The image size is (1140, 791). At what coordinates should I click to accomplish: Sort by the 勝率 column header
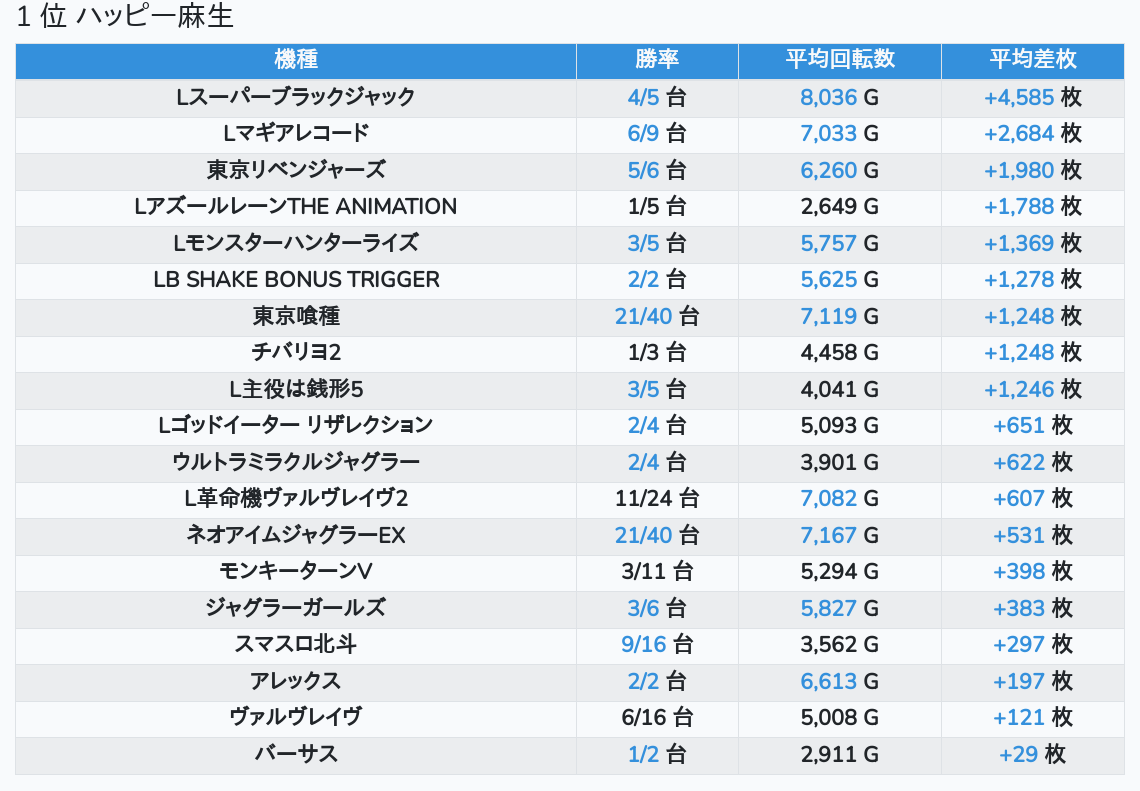click(x=657, y=60)
